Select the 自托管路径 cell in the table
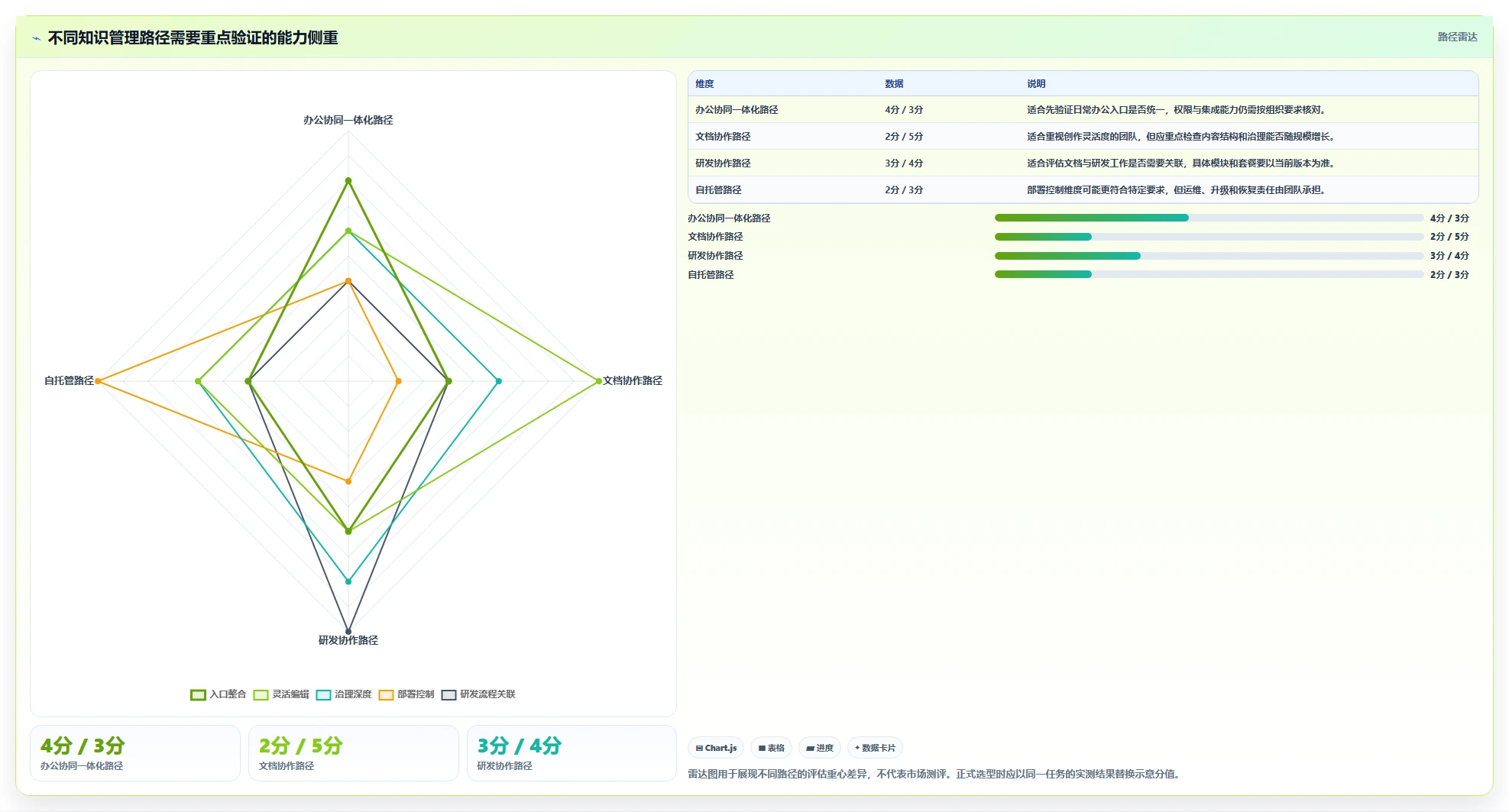 718,190
